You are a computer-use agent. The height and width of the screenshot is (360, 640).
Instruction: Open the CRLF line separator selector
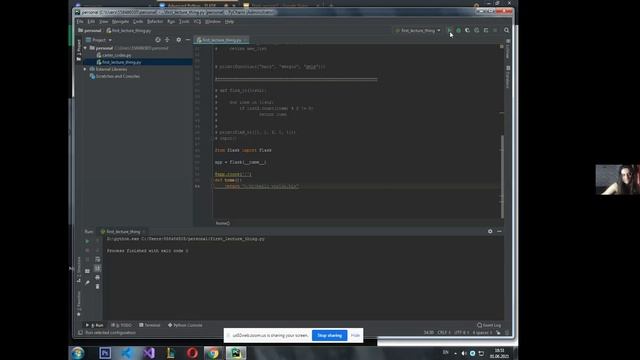[x=444, y=333]
